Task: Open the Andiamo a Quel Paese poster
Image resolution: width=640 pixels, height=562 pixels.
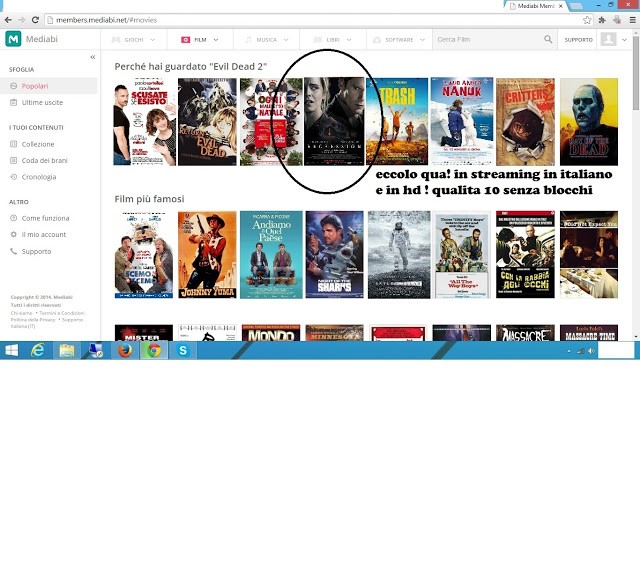Action: coord(271,255)
